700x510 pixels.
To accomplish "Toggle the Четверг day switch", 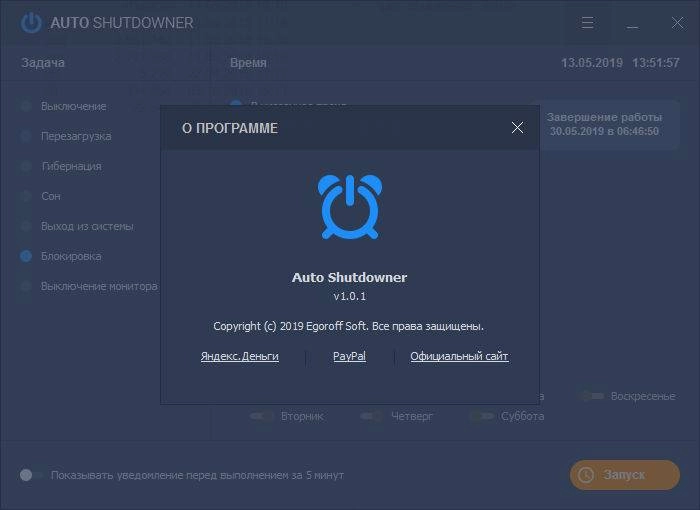I will tap(372, 416).
